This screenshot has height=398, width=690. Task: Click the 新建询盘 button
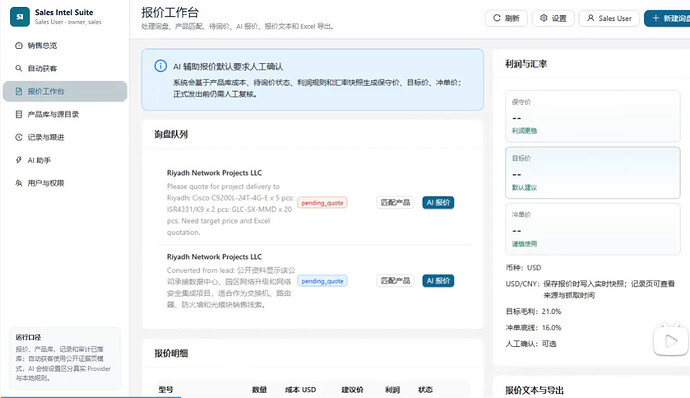click(667, 18)
